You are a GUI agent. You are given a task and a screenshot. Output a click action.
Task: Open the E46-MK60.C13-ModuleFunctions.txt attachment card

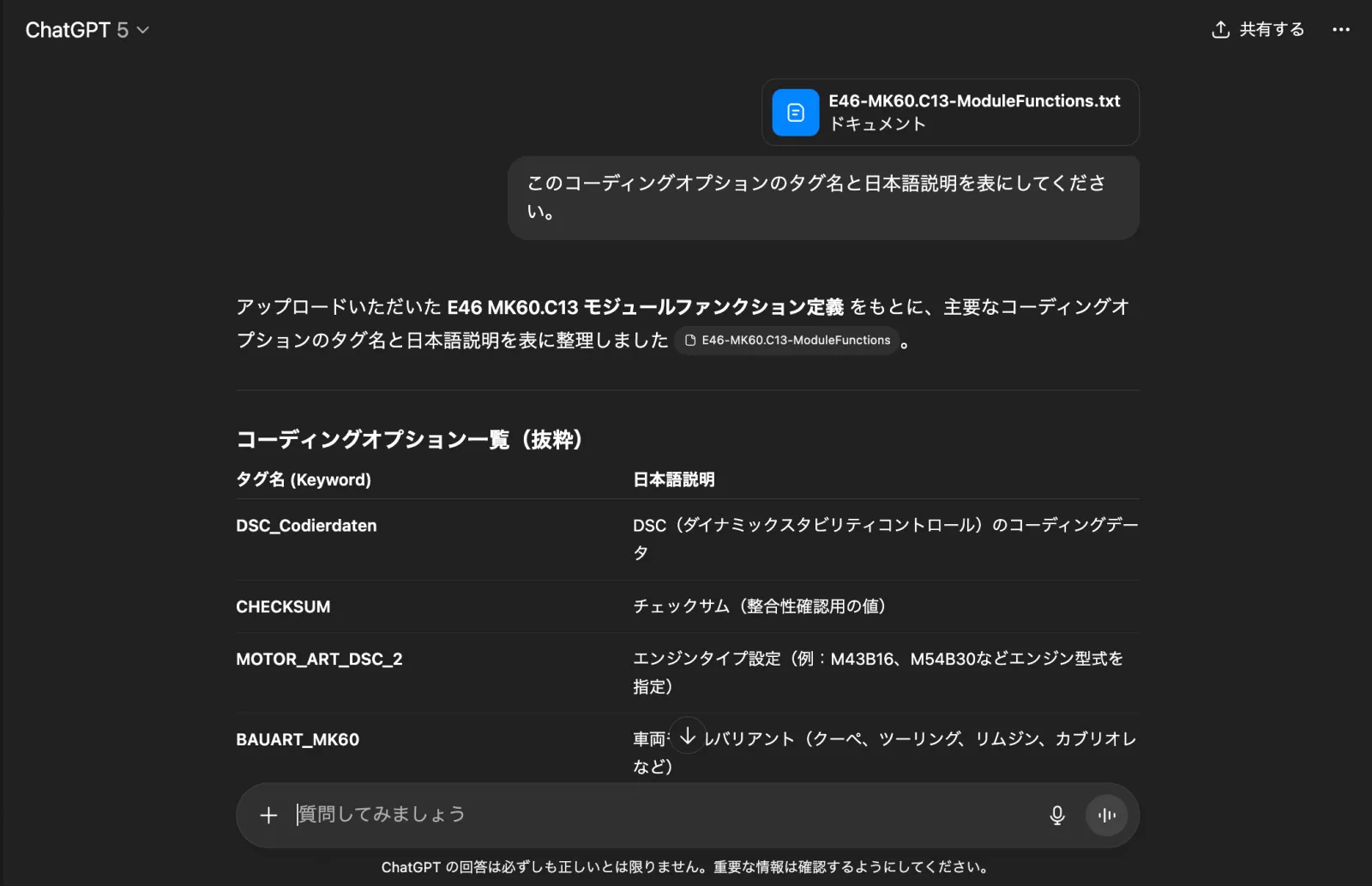950,112
